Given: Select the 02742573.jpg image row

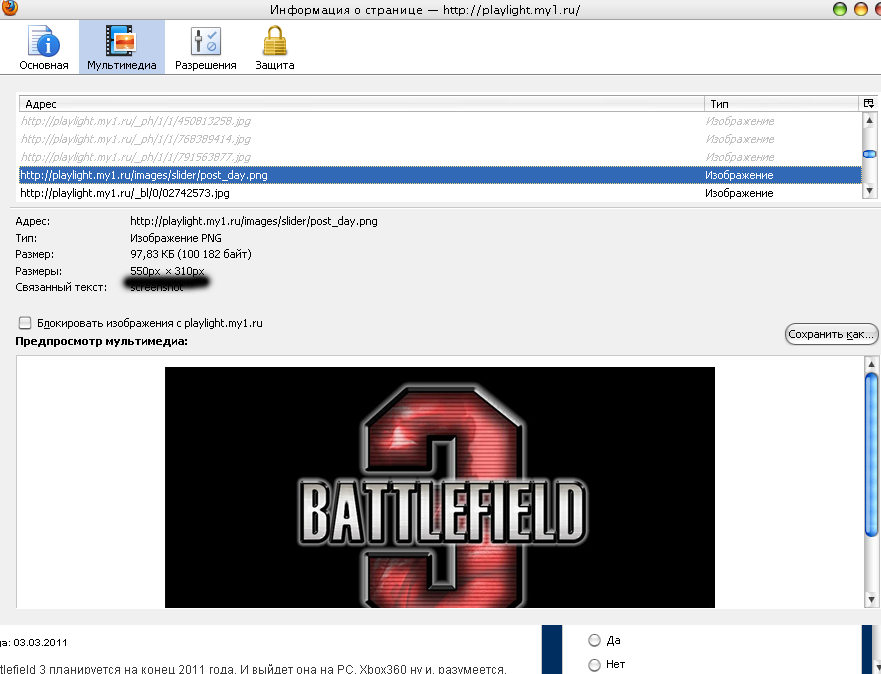Looking at the screenshot, I should pyautogui.click(x=440, y=193).
